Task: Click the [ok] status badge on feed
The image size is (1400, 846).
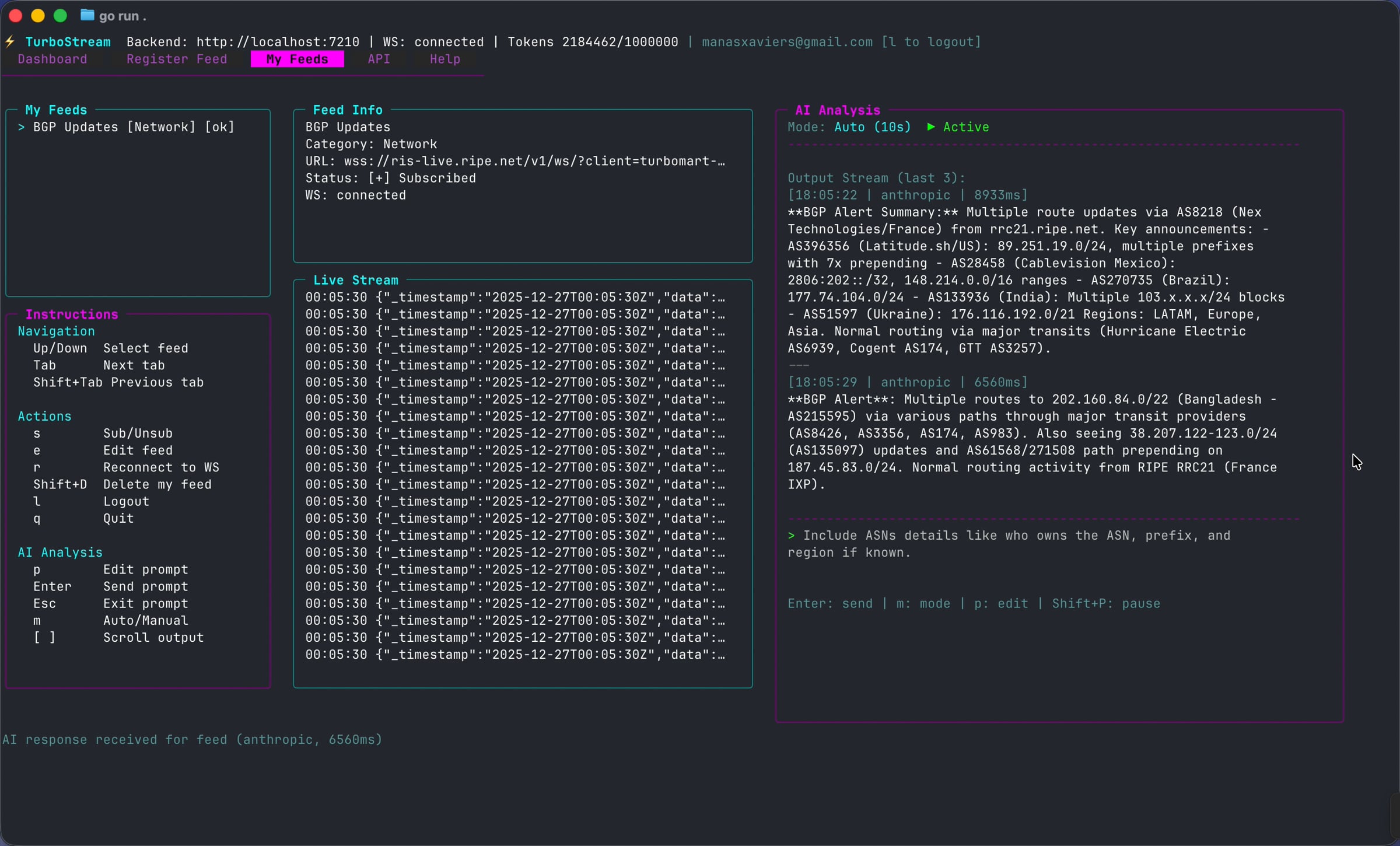Action: click(x=219, y=127)
